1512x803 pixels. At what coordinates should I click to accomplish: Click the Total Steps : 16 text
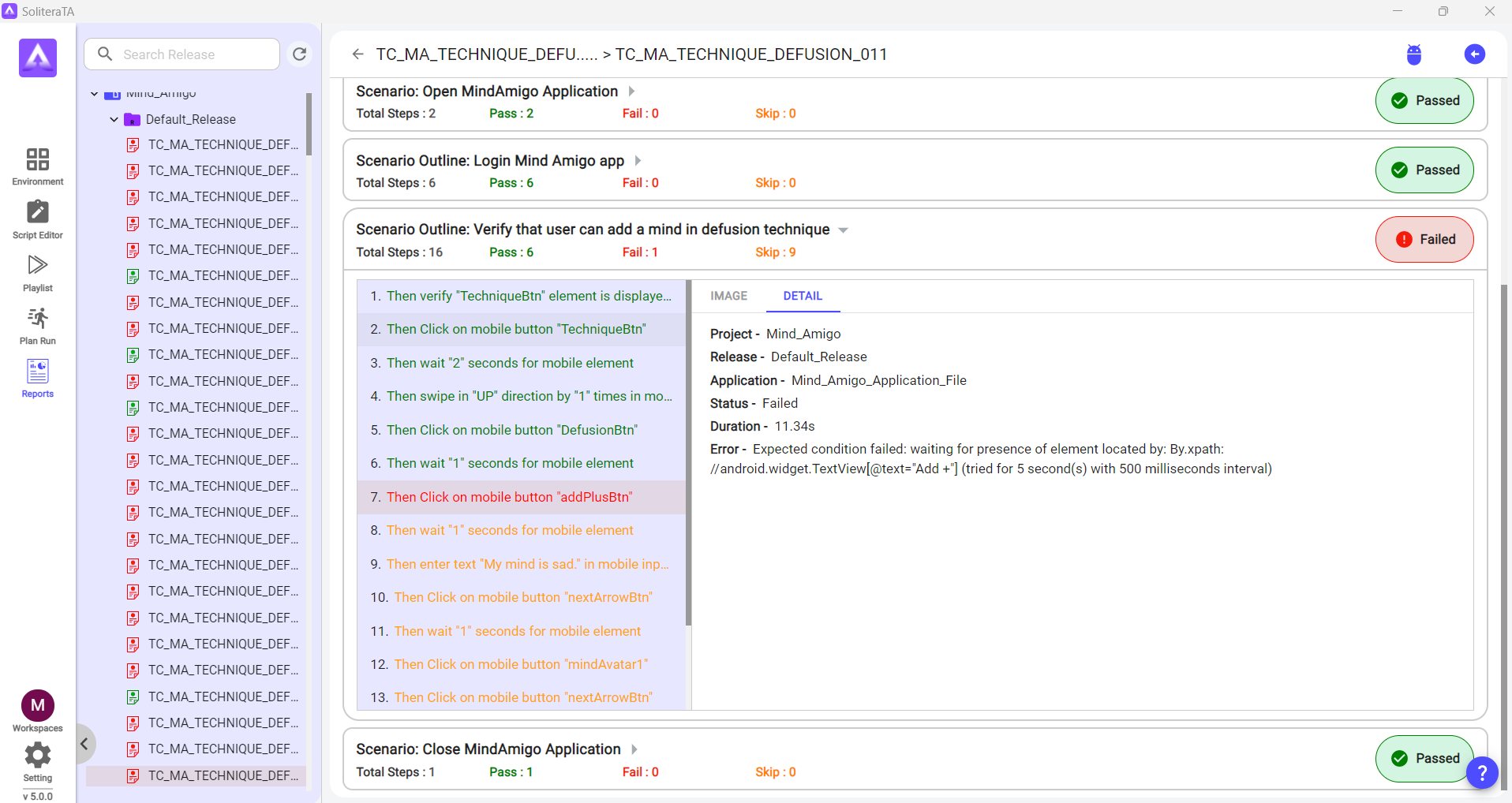pos(399,252)
